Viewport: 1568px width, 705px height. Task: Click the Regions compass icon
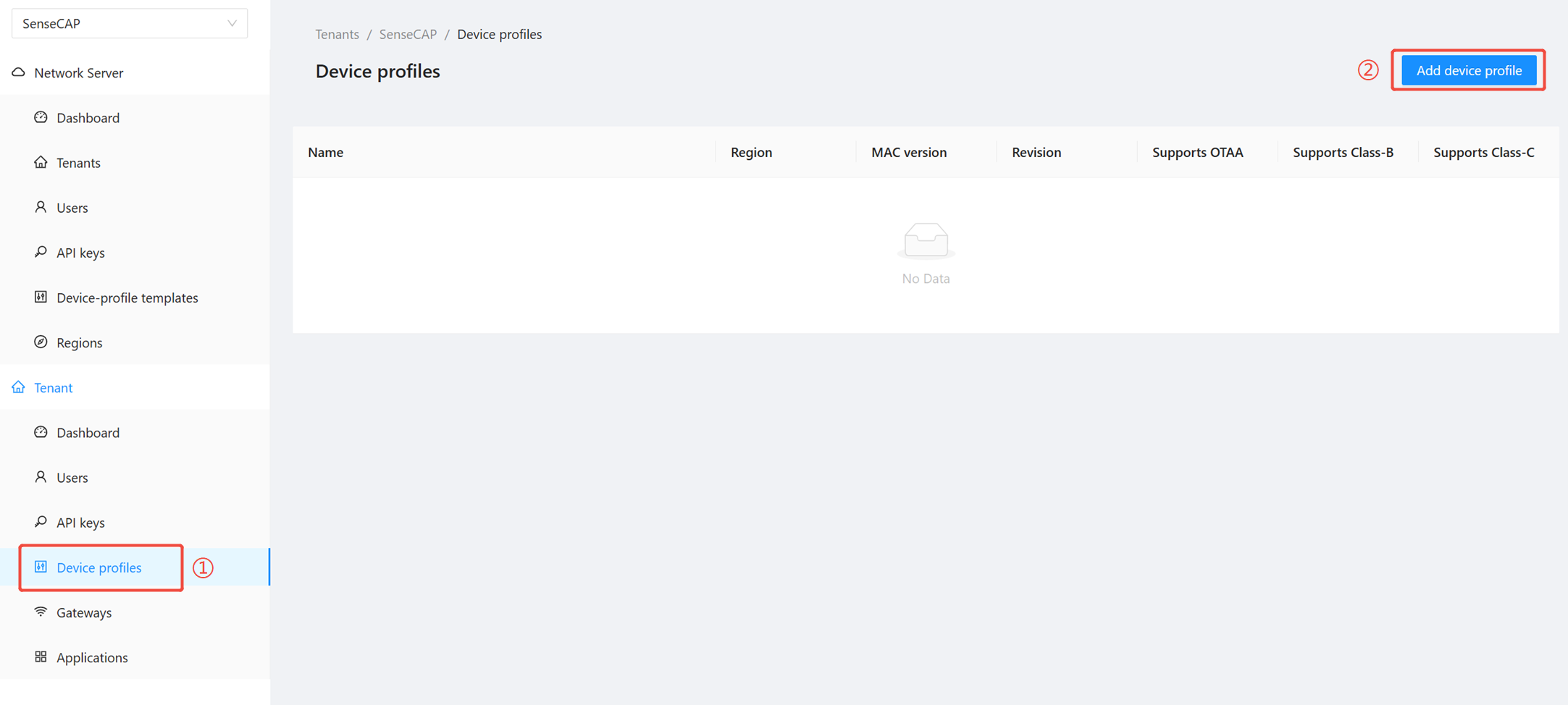[x=41, y=342]
